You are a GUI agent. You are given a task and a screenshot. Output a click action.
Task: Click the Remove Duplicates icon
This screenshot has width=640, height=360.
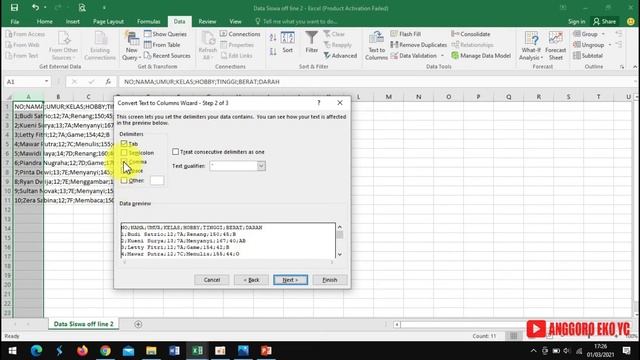pos(394,45)
